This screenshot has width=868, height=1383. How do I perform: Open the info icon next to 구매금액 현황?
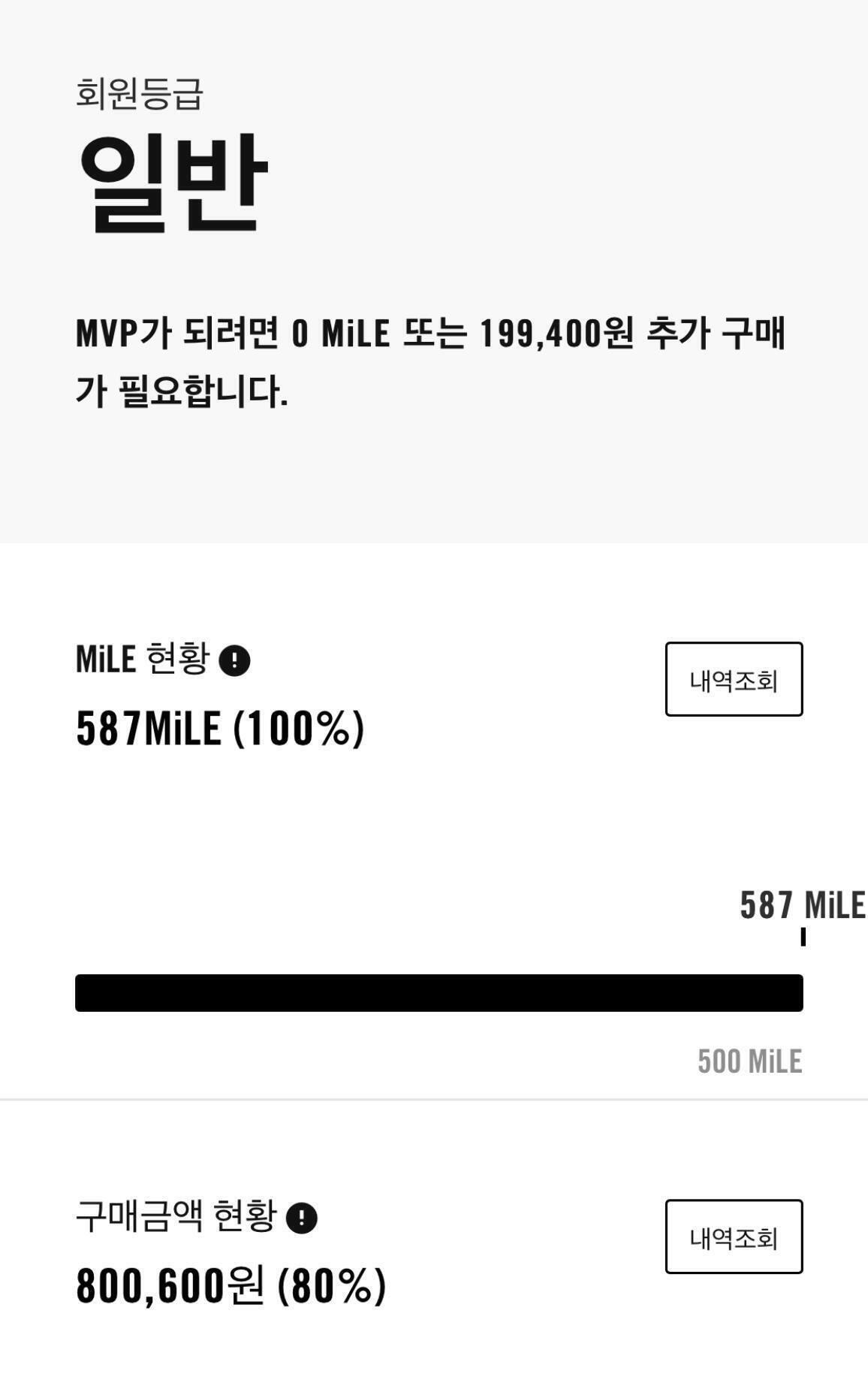click(x=302, y=1218)
